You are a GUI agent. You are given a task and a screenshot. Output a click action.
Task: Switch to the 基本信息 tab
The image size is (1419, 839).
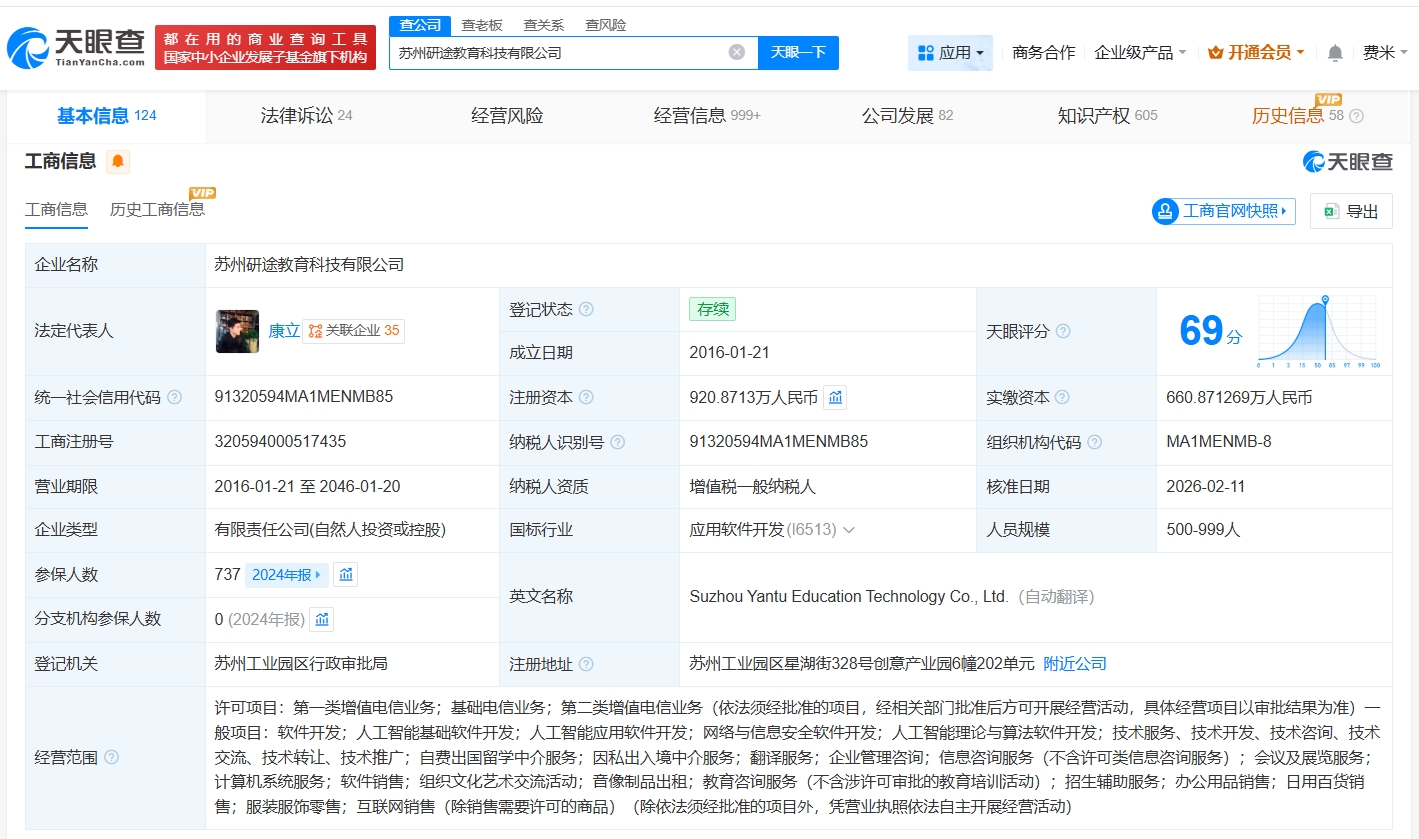pyautogui.click(x=106, y=116)
